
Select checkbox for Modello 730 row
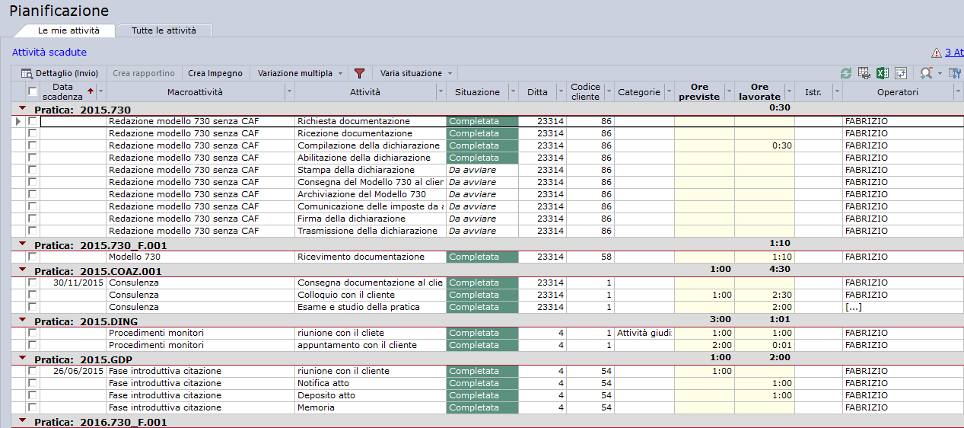point(33,257)
